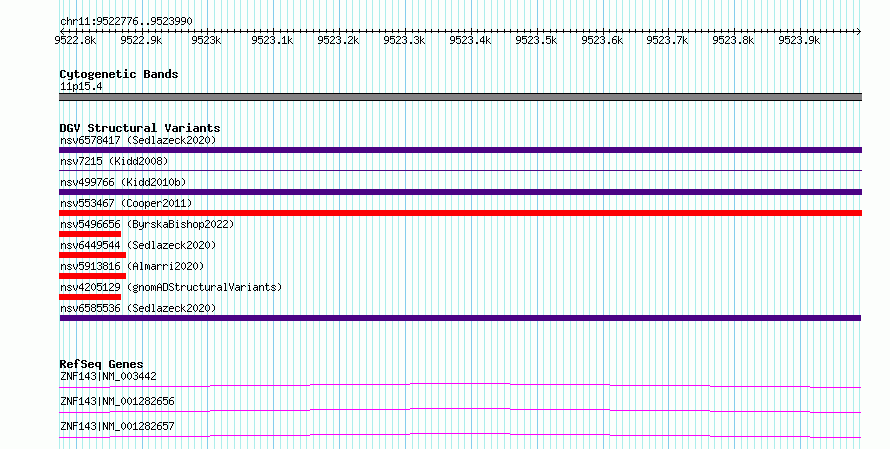Click the gray 11p15.4 cytogenetic band bar
Screen dimensions: 890x449
pos(460,97)
